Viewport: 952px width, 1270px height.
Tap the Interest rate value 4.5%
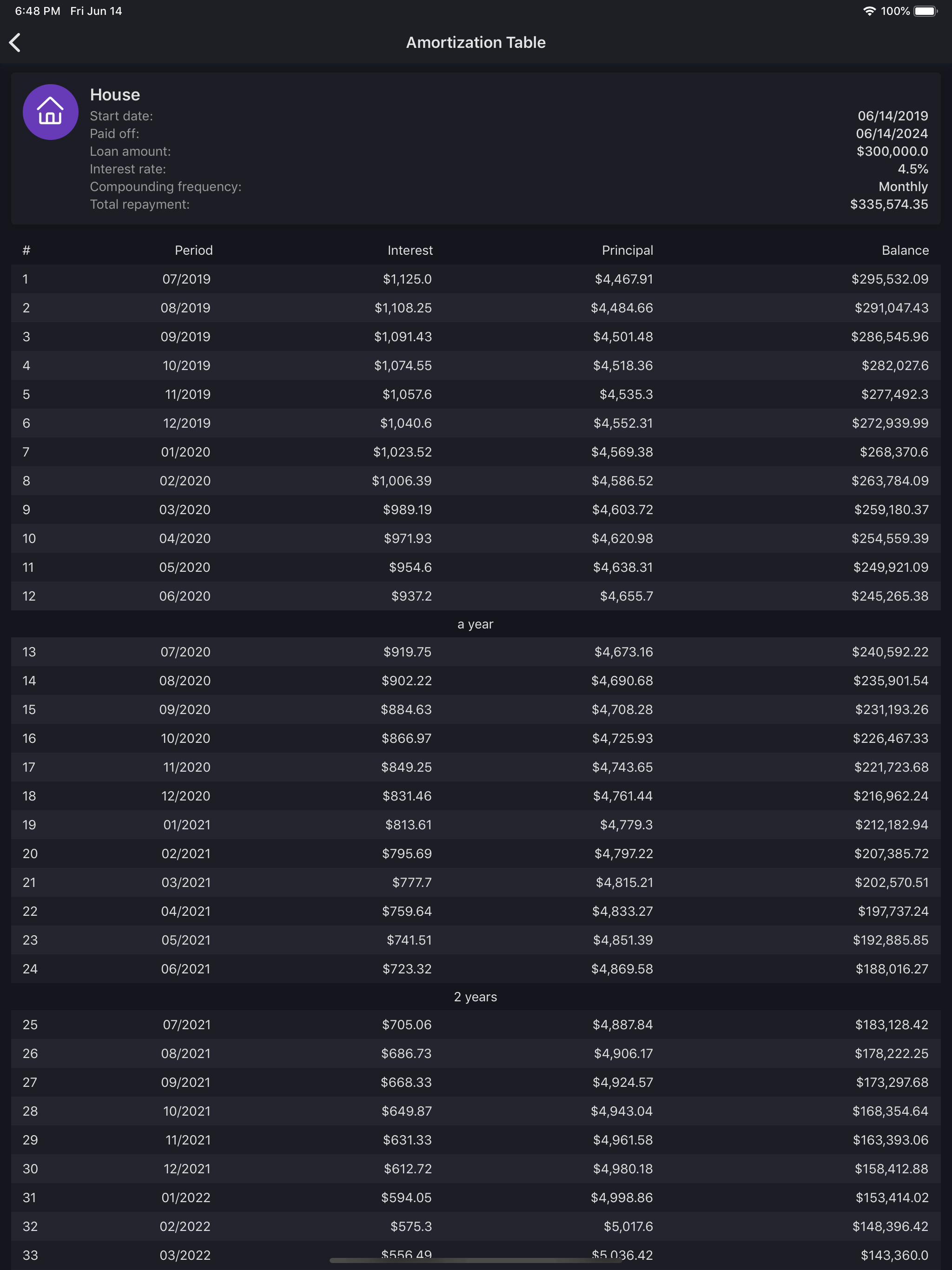click(912, 169)
